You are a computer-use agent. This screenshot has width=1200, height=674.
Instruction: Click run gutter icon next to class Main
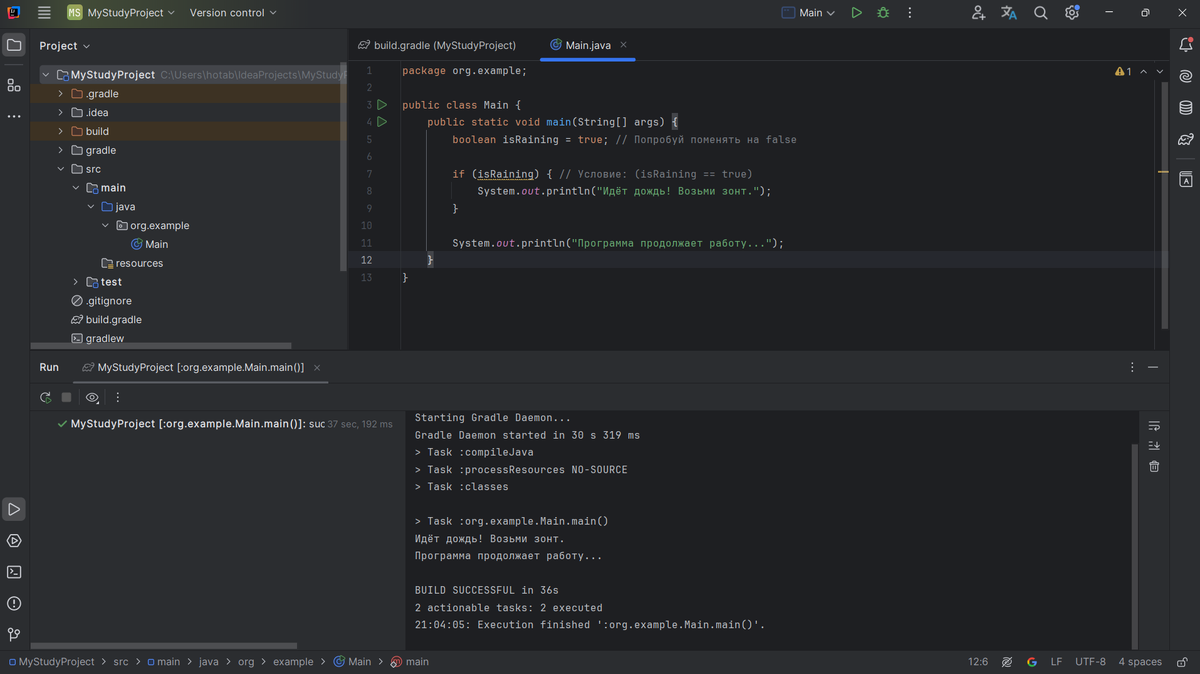point(381,105)
